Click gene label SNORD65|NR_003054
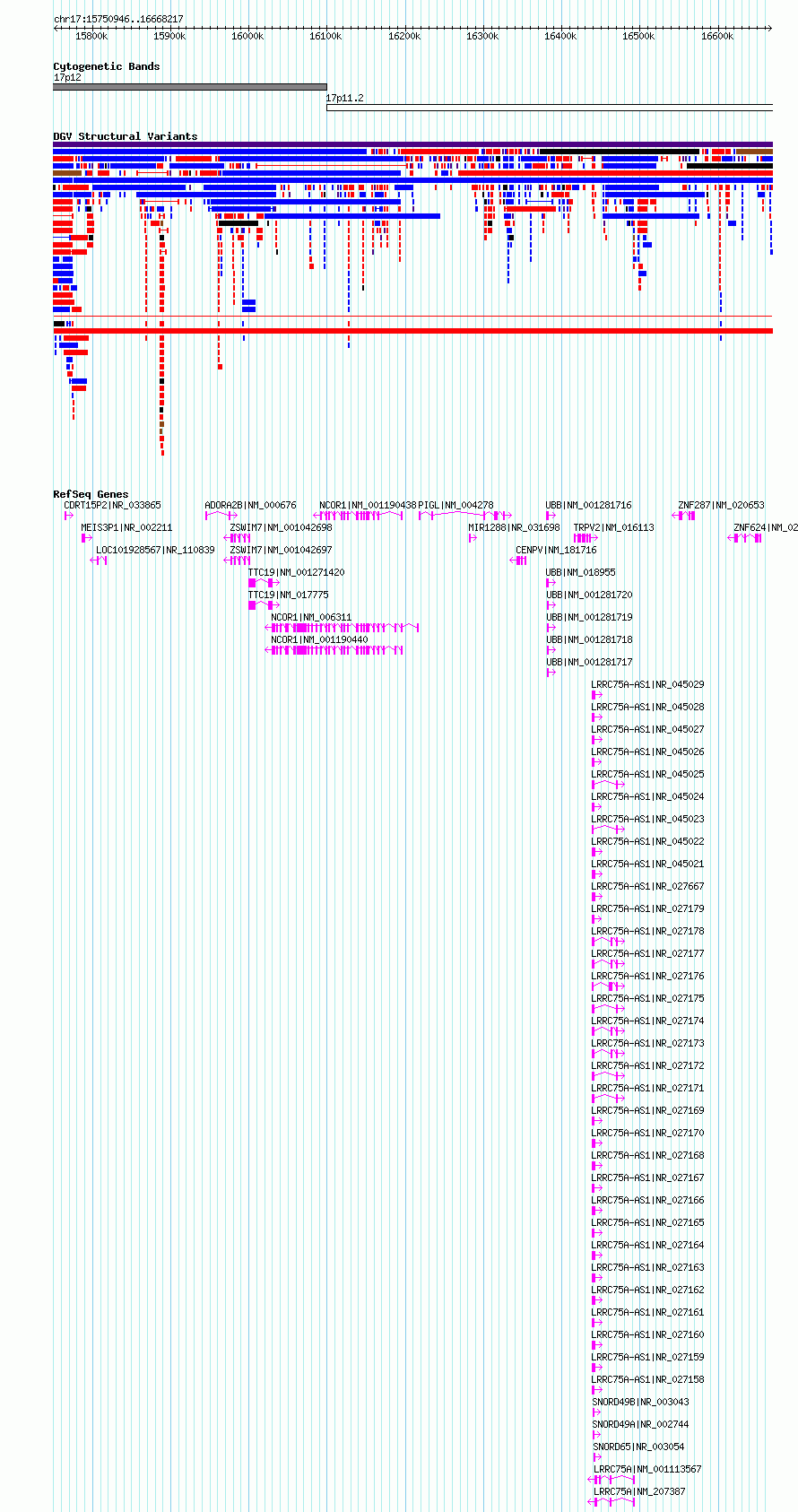The image size is (798, 1512). pyautogui.click(x=638, y=1447)
